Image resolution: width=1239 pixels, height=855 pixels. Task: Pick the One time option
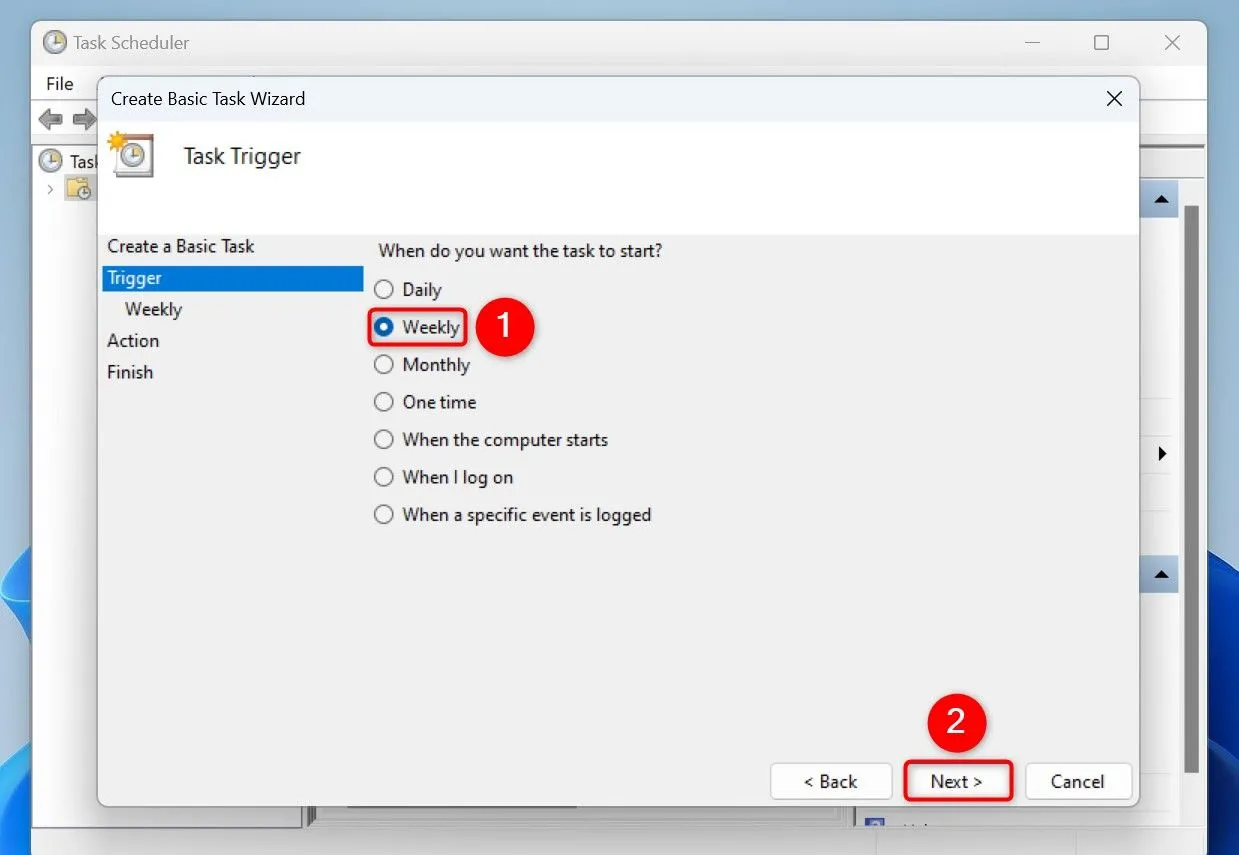point(384,402)
